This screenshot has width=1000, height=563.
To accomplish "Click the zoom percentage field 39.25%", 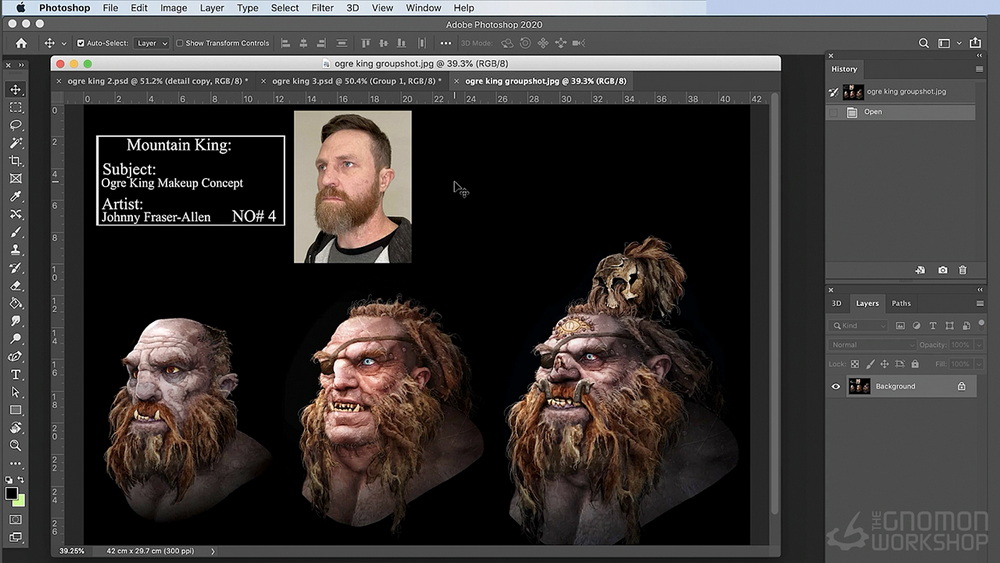I will pyautogui.click(x=71, y=551).
